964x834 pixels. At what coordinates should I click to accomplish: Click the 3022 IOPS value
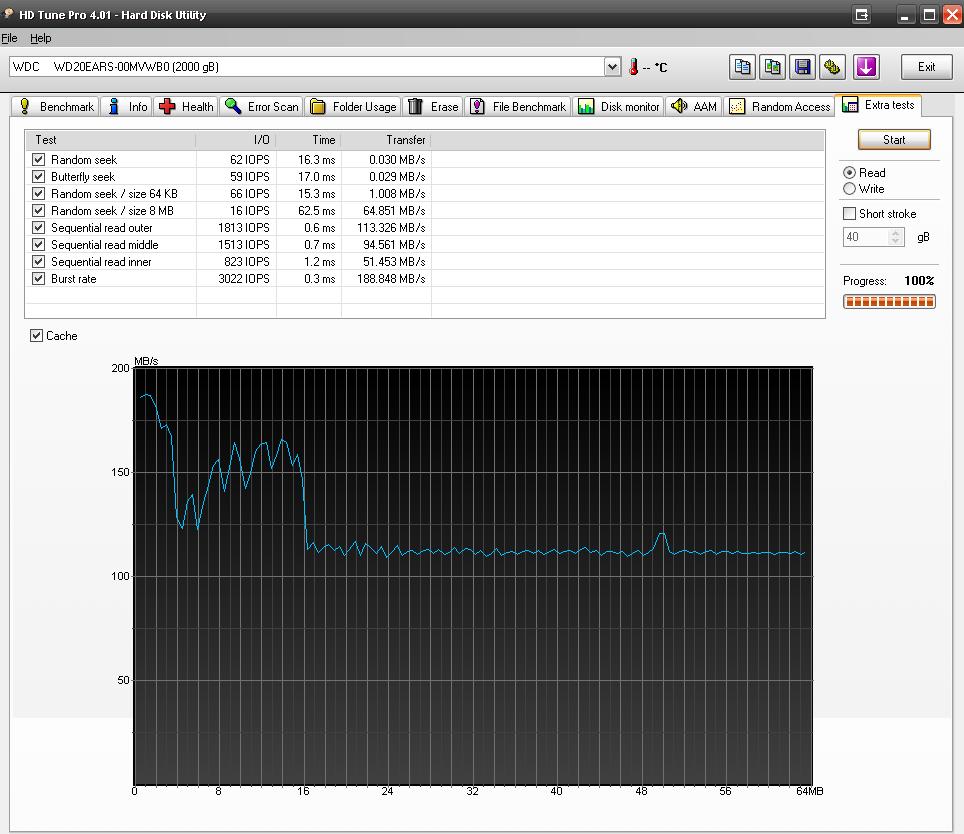[x=244, y=278]
